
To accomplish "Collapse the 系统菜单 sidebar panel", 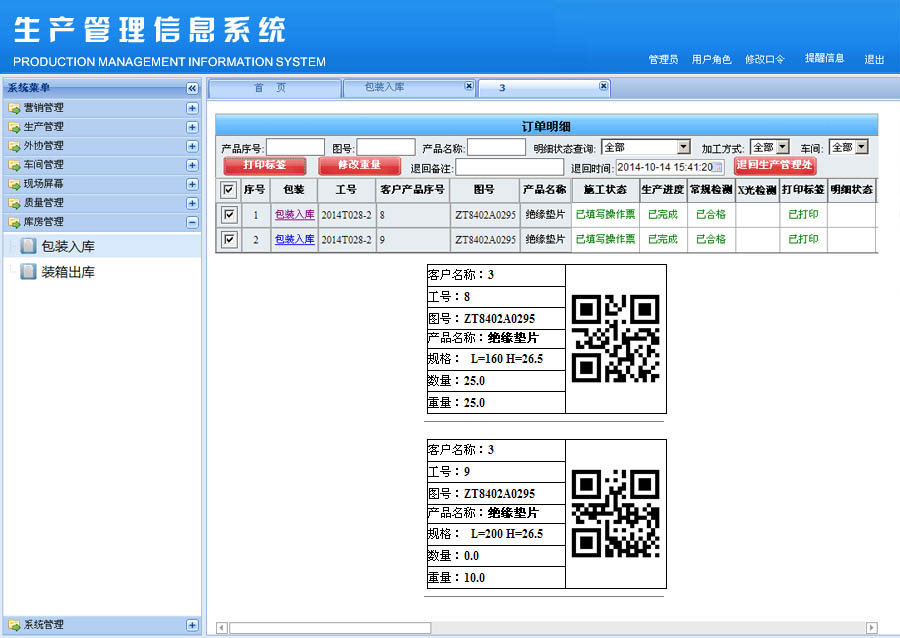I will 192,88.
